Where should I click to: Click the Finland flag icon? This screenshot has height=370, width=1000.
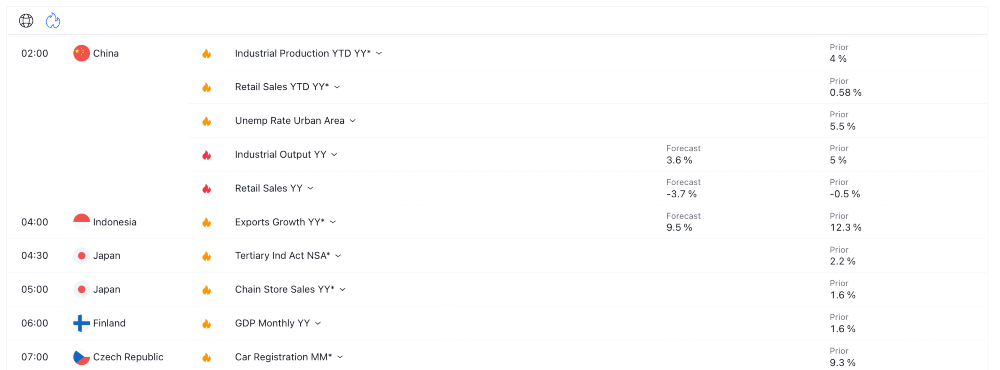[82, 323]
